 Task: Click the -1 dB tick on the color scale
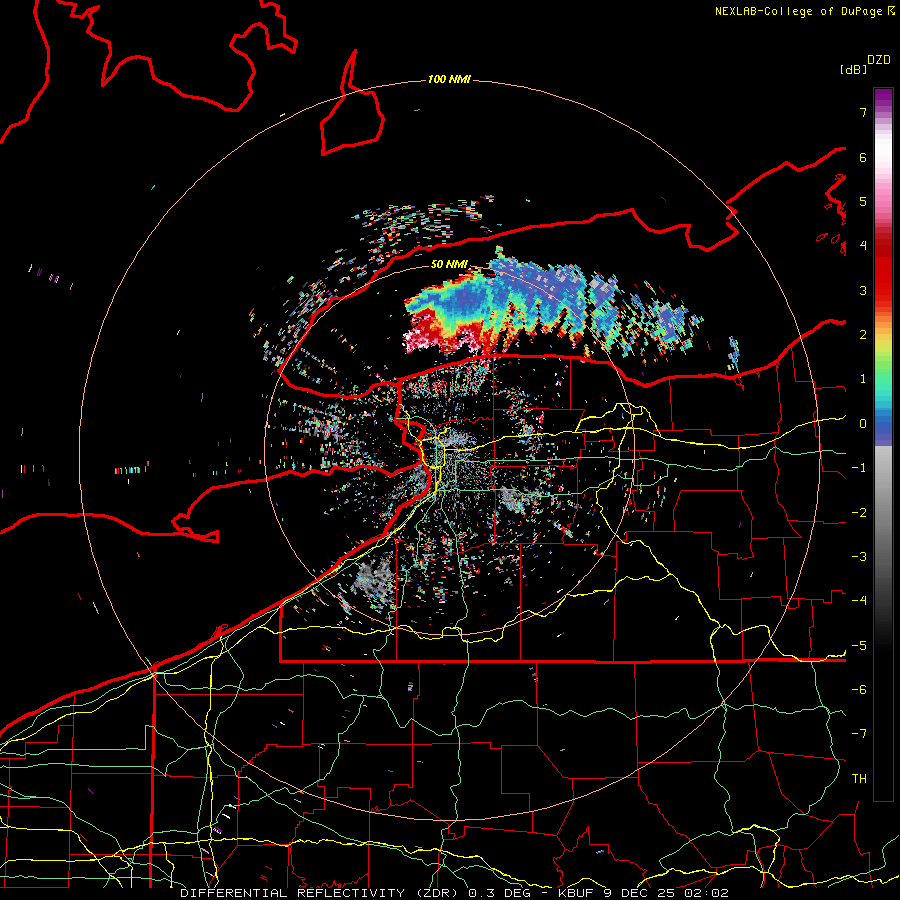(x=859, y=468)
